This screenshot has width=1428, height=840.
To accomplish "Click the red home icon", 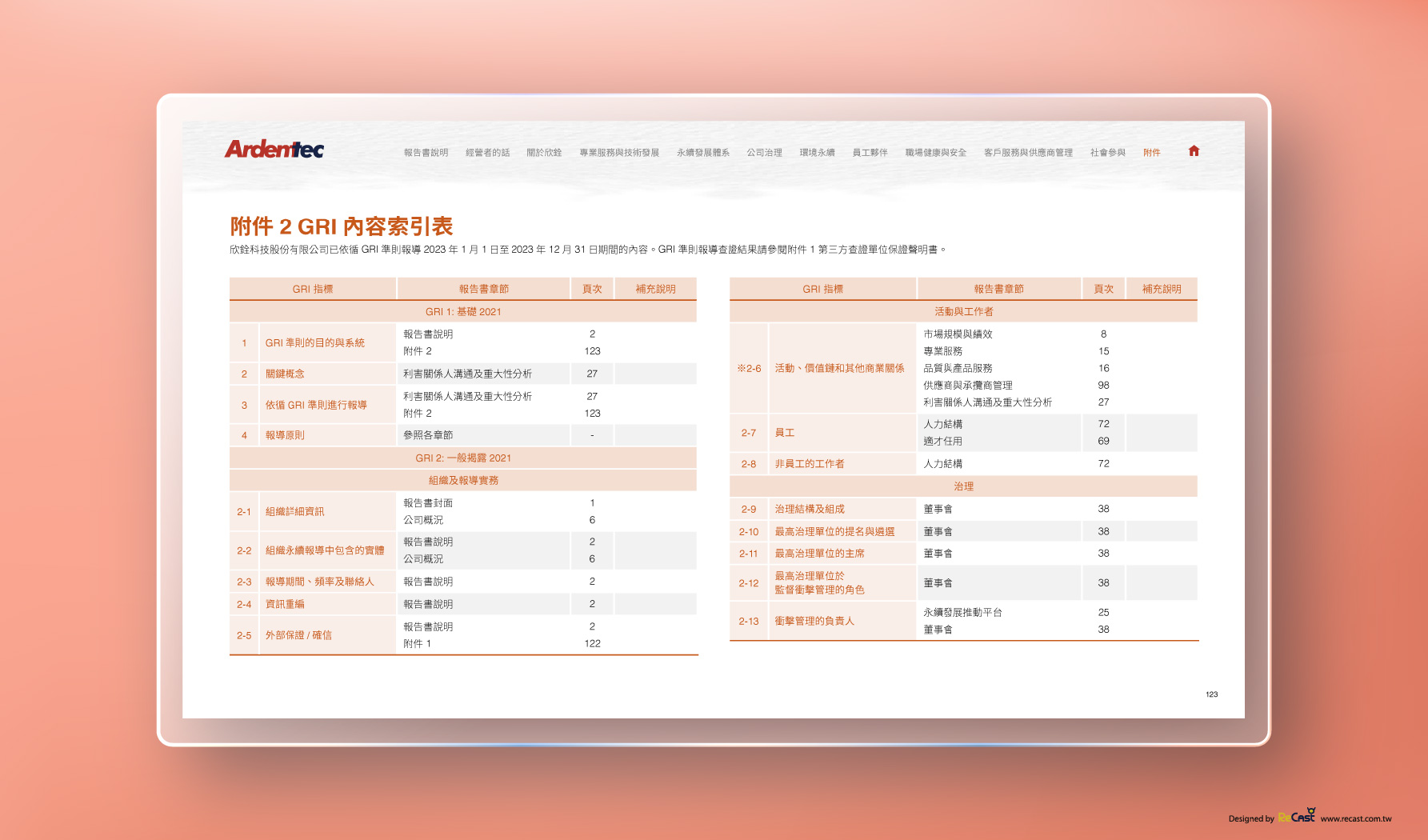I will click(x=1194, y=150).
